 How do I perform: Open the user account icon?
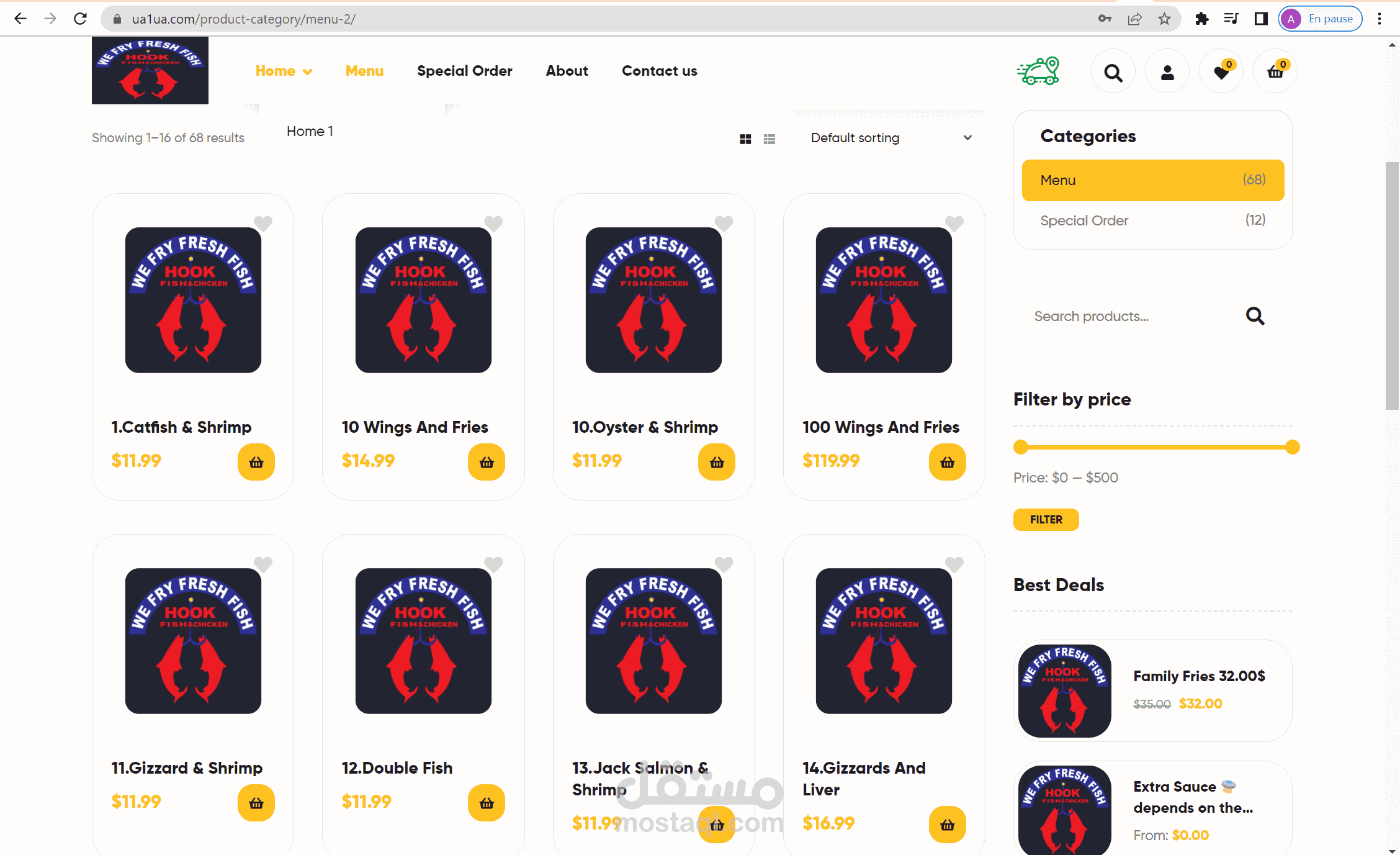1167,73
